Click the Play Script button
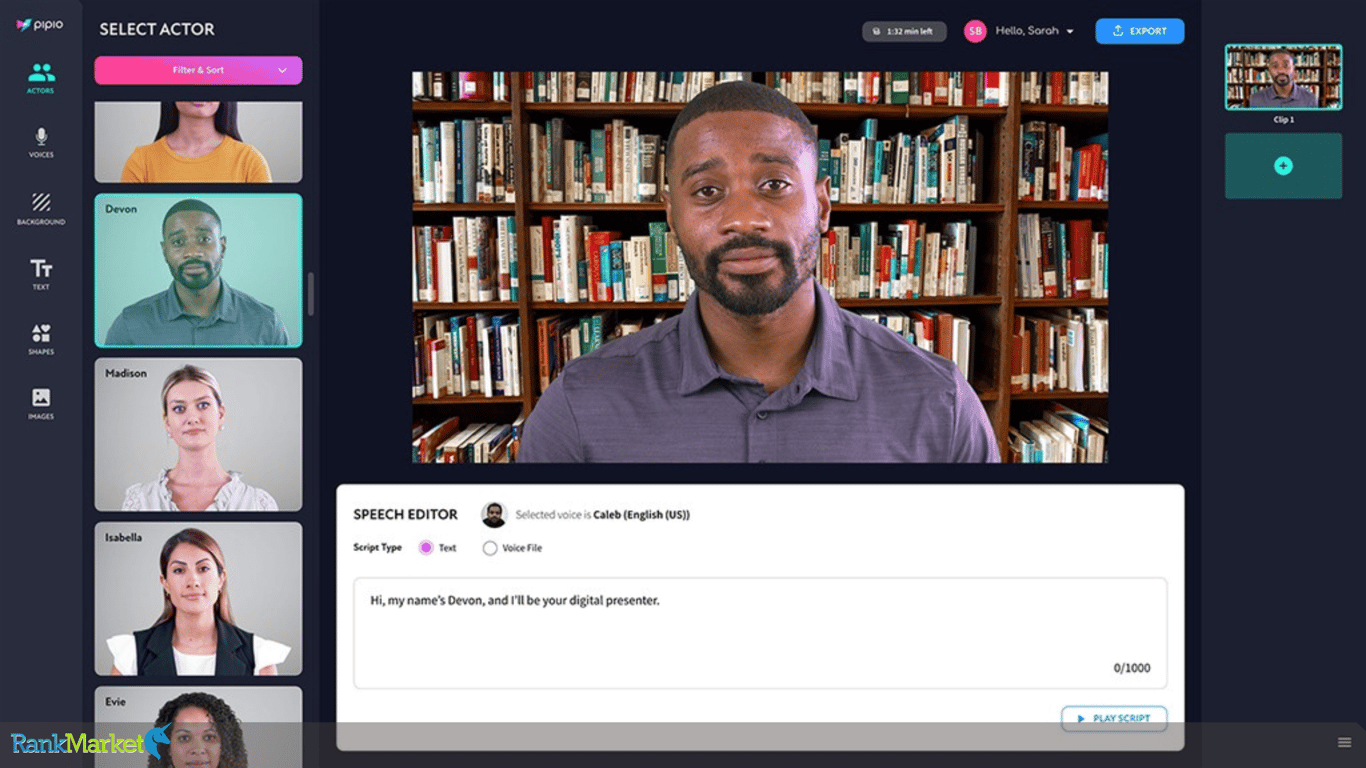This screenshot has width=1366, height=768. pyautogui.click(x=1114, y=718)
